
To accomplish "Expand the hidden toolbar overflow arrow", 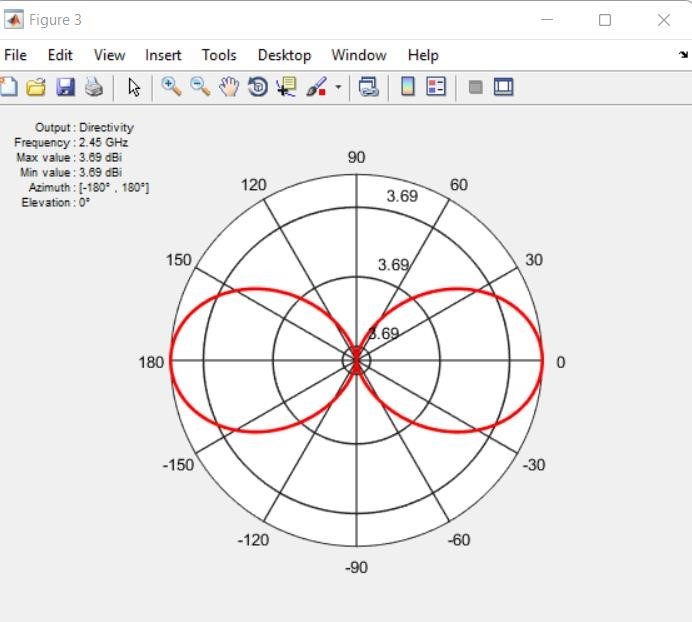I will 683,56.
